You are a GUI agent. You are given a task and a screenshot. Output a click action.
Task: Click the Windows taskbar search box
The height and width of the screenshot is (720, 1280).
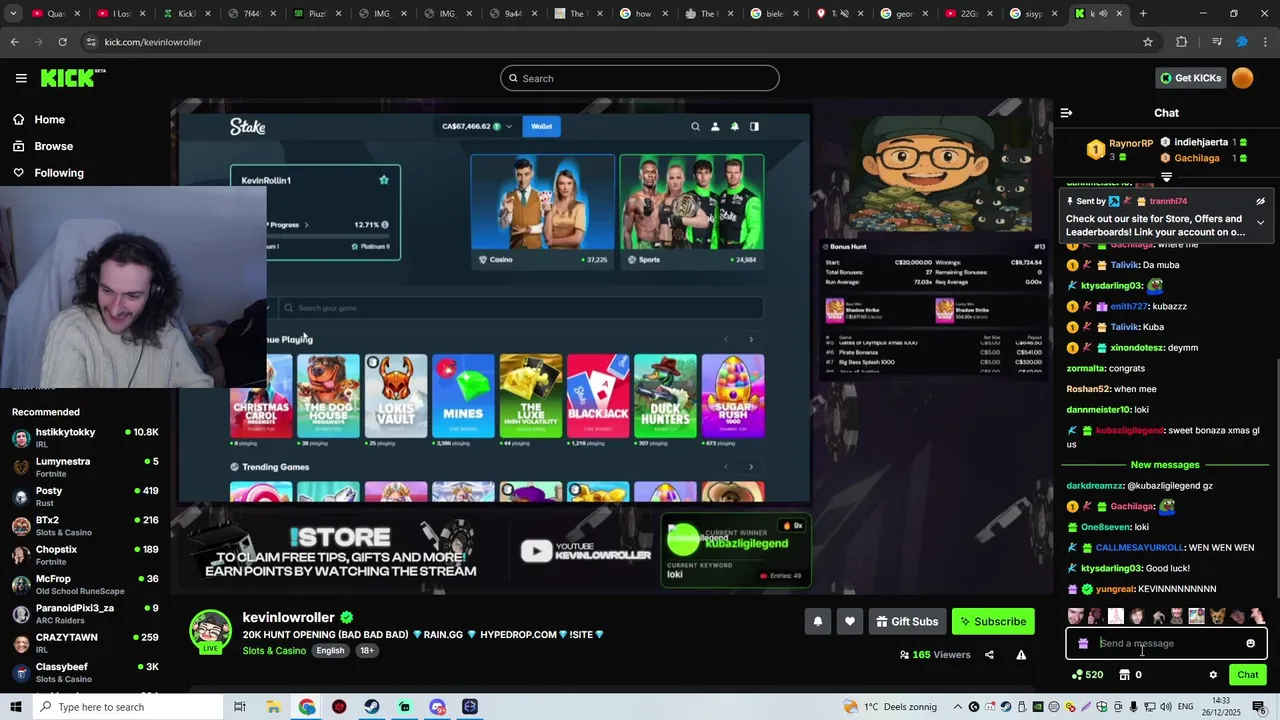(128, 707)
